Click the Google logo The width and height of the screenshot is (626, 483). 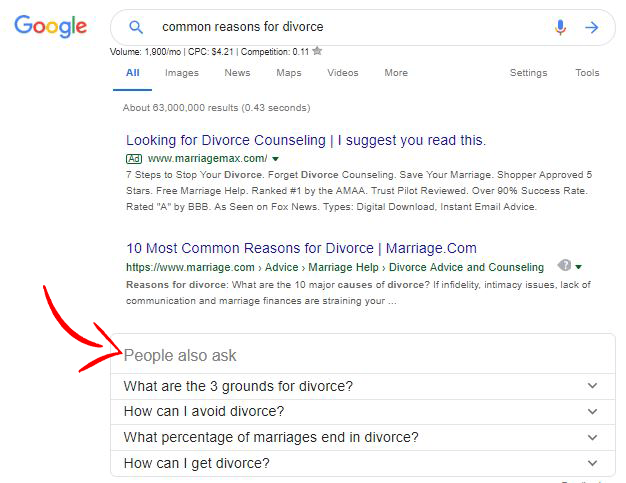click(x=50, y=26)
